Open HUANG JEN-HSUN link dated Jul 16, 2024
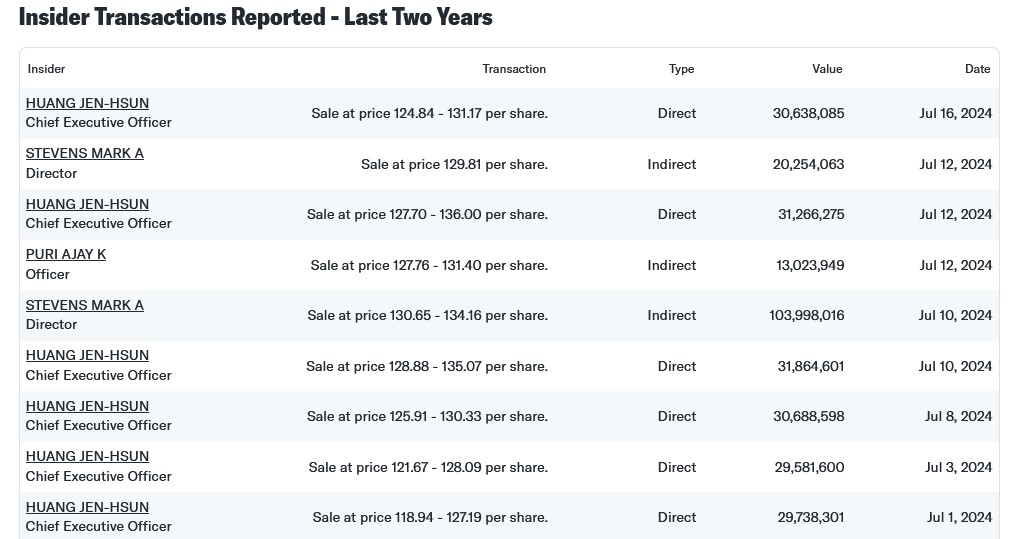 tap(87, 103)
